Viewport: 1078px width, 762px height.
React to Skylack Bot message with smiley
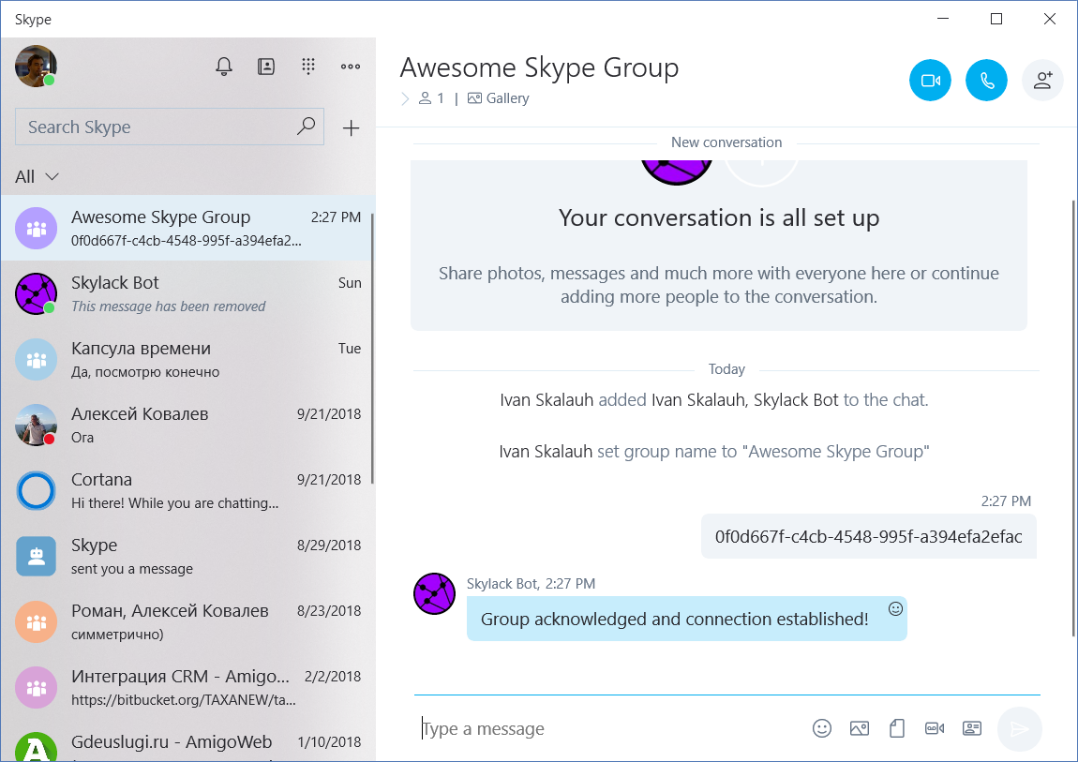pyautogui.click(x=895, y=609)
